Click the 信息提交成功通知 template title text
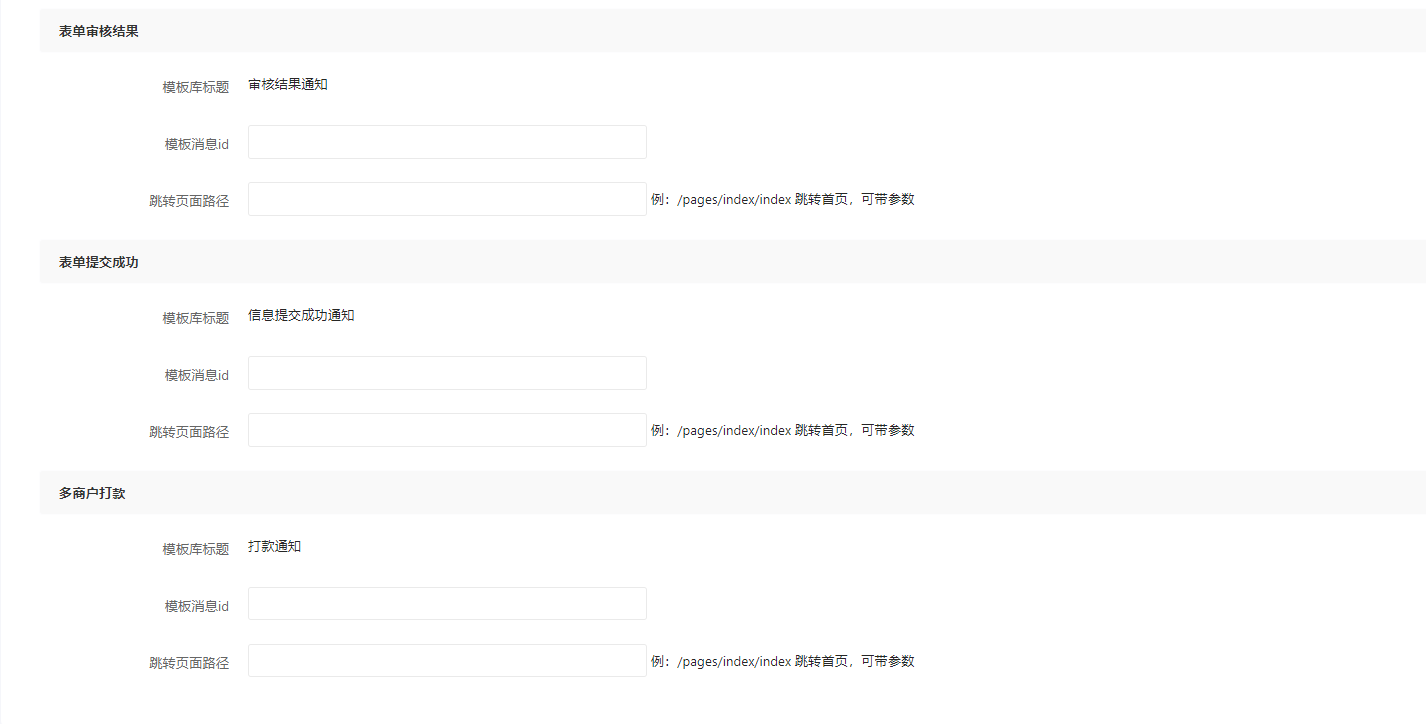This screenshot has height=724, width=1426. pos(301,316)
